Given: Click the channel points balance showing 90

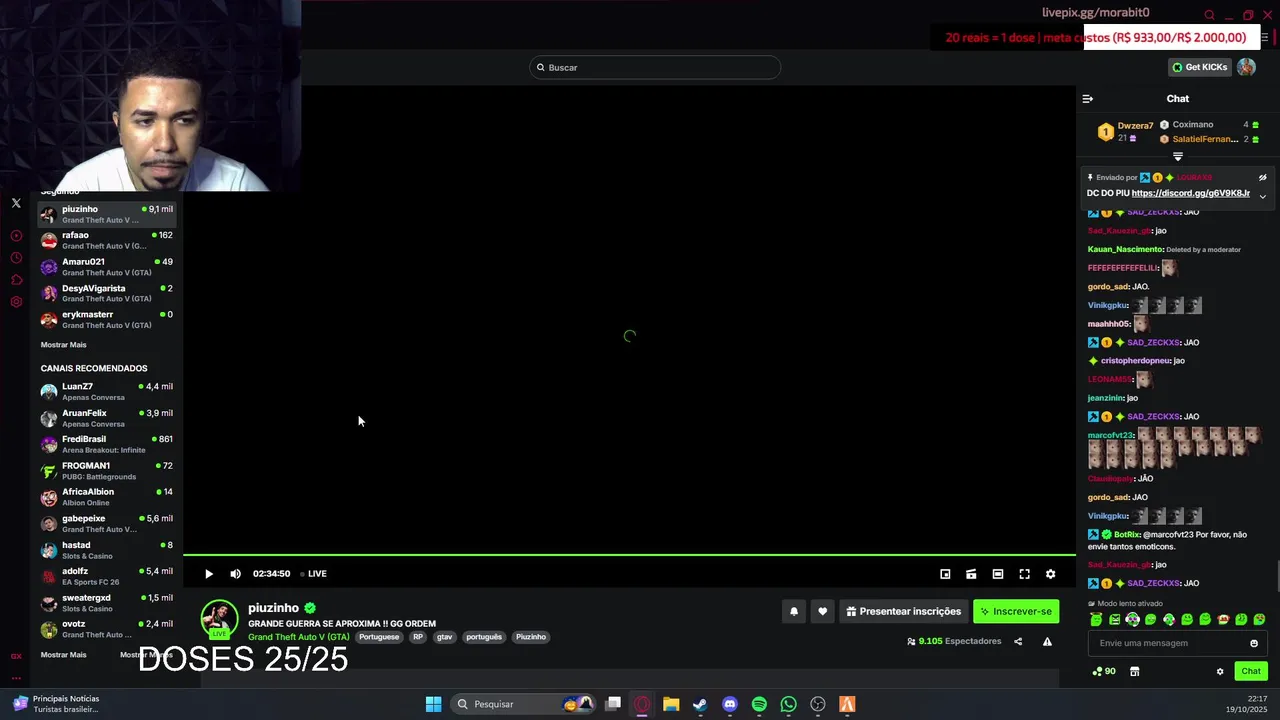Looking at the screenshot, I should 1104,672.
